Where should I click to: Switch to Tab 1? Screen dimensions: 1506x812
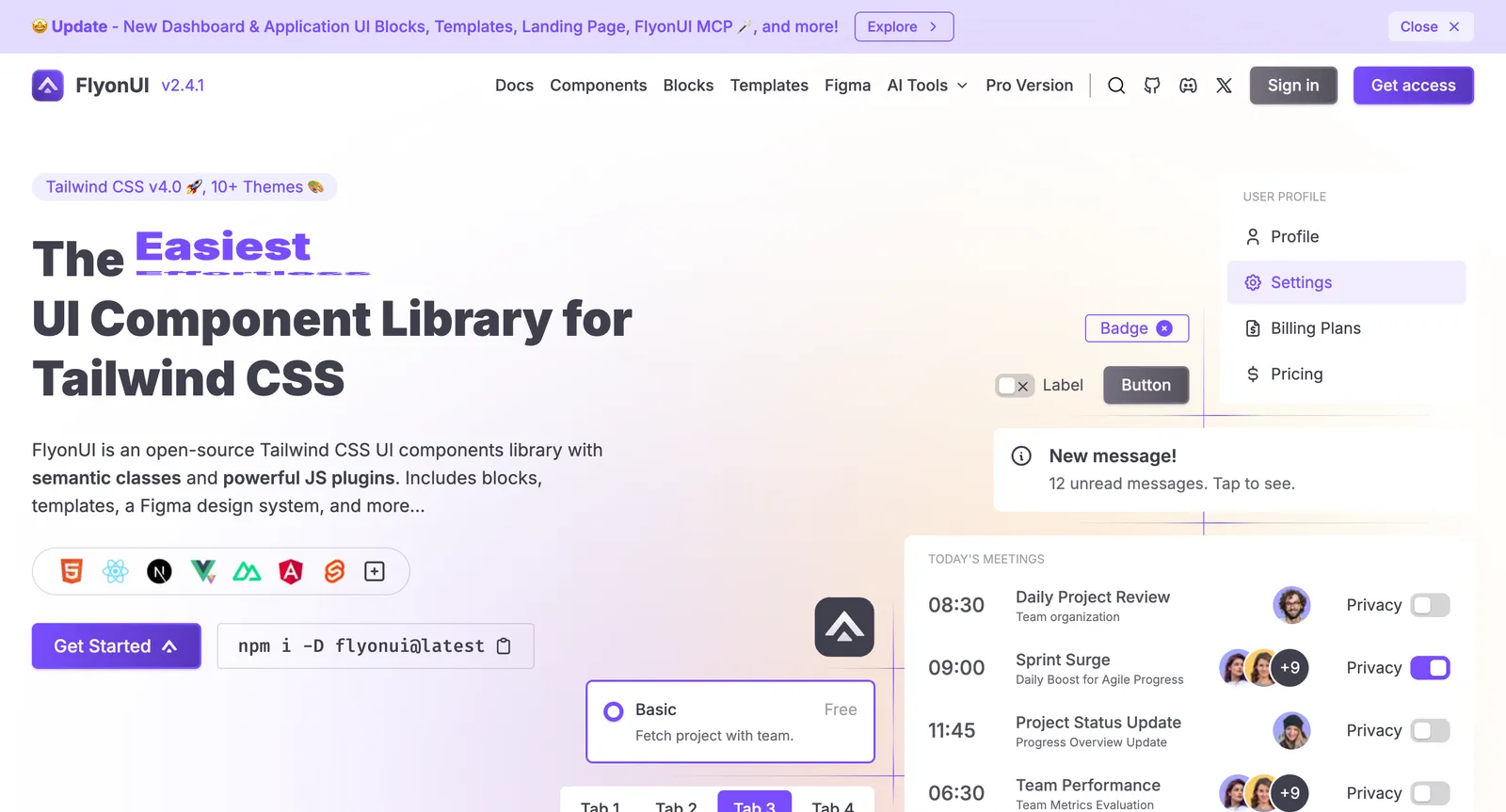(x=600, y=804)
